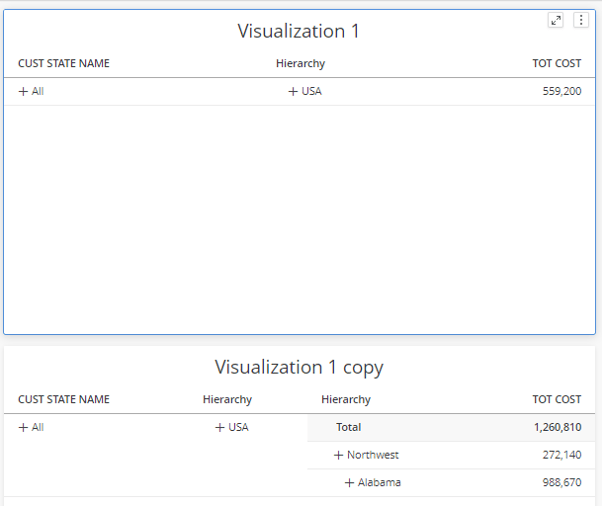602x506 pixels.
Task: Select CUST STATE NAME header in Visualization 1
Action: [x=64, y=63]
